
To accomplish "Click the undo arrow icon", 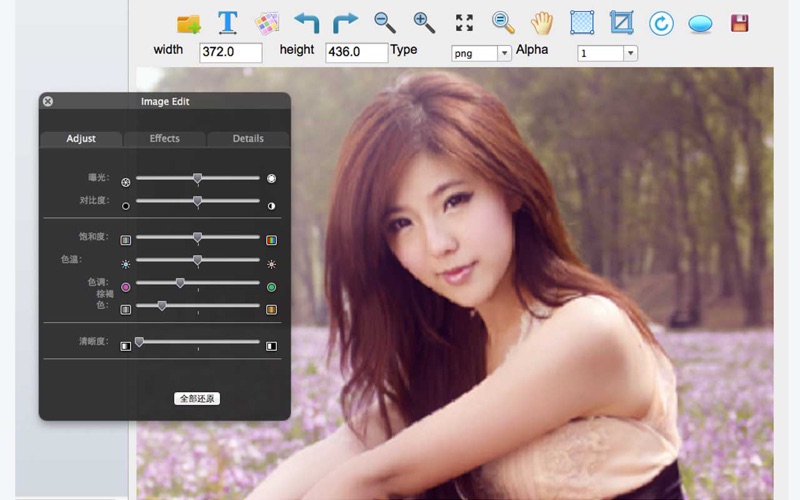I will coord(306,22).
